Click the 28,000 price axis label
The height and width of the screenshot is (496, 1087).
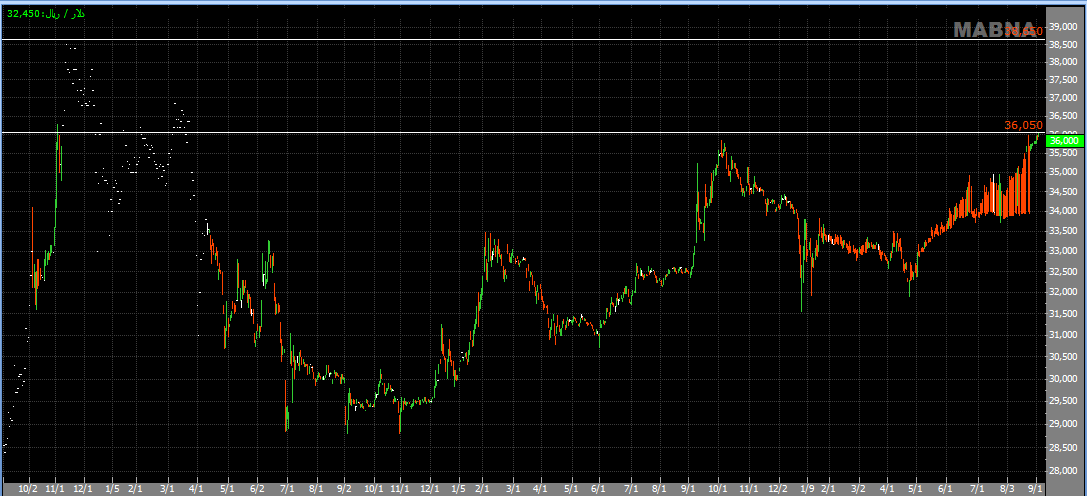[x=1061, y=471]
